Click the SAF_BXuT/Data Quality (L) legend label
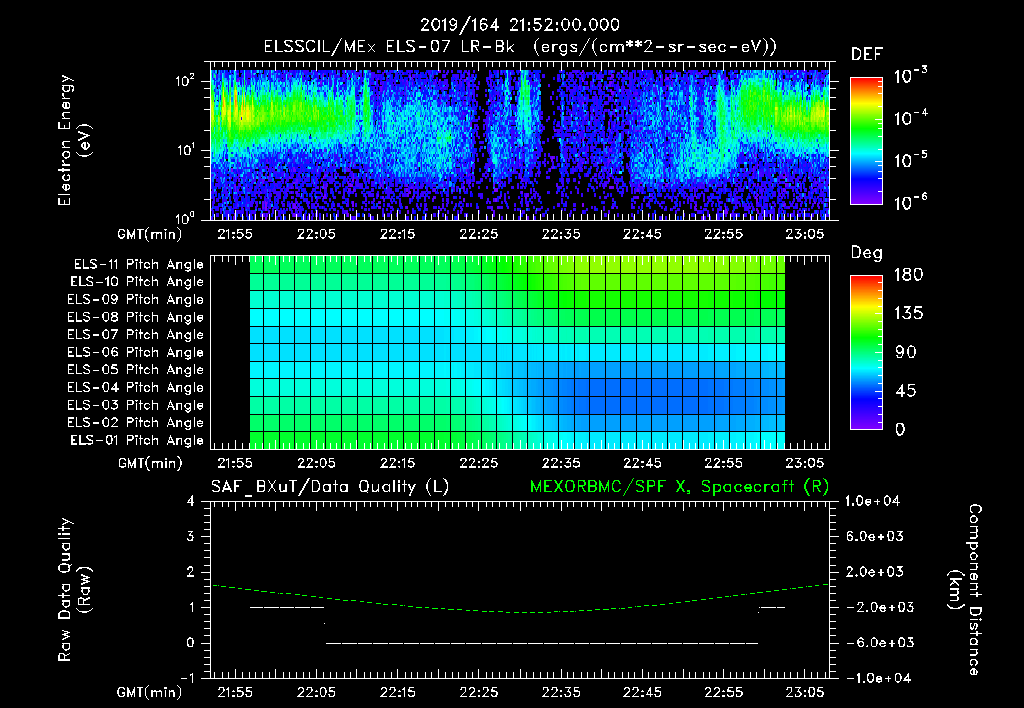 (330, 487)
